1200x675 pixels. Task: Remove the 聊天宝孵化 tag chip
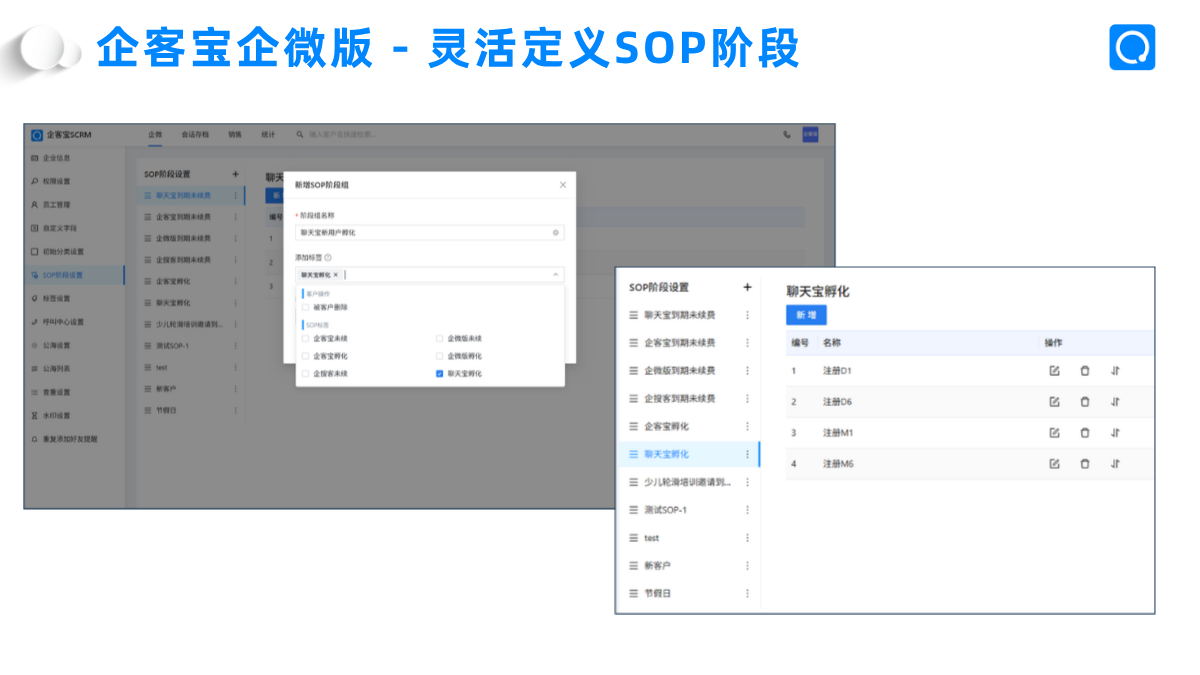click(x=336, y=274)
